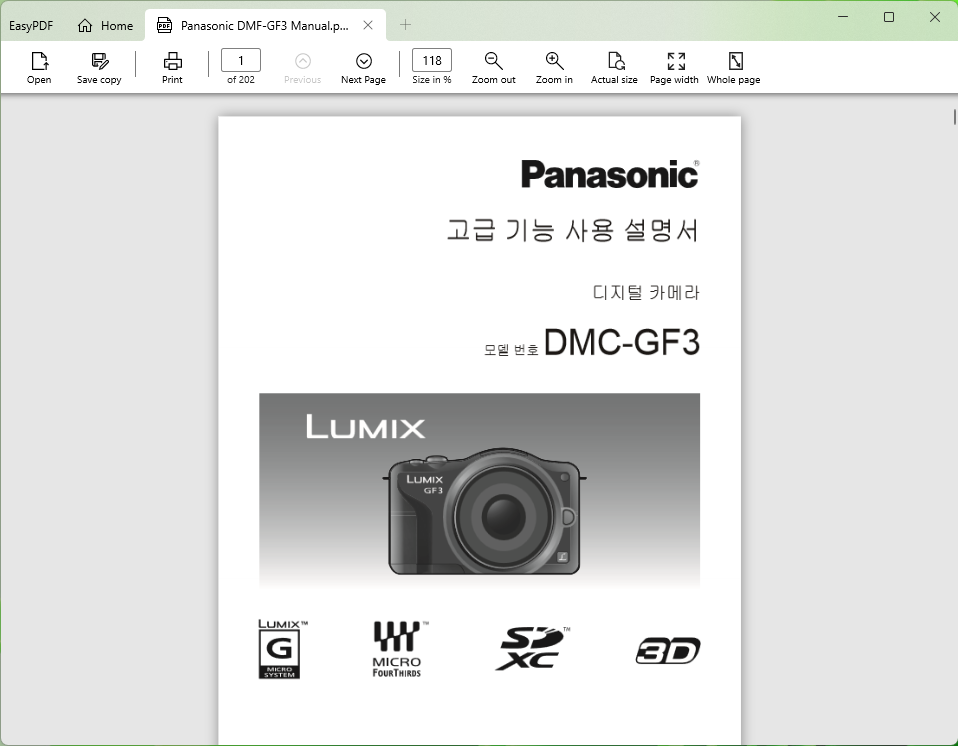This screenshot has height=746, width=958.
Task: Click the Home house icon
Action: pos(85,26)
